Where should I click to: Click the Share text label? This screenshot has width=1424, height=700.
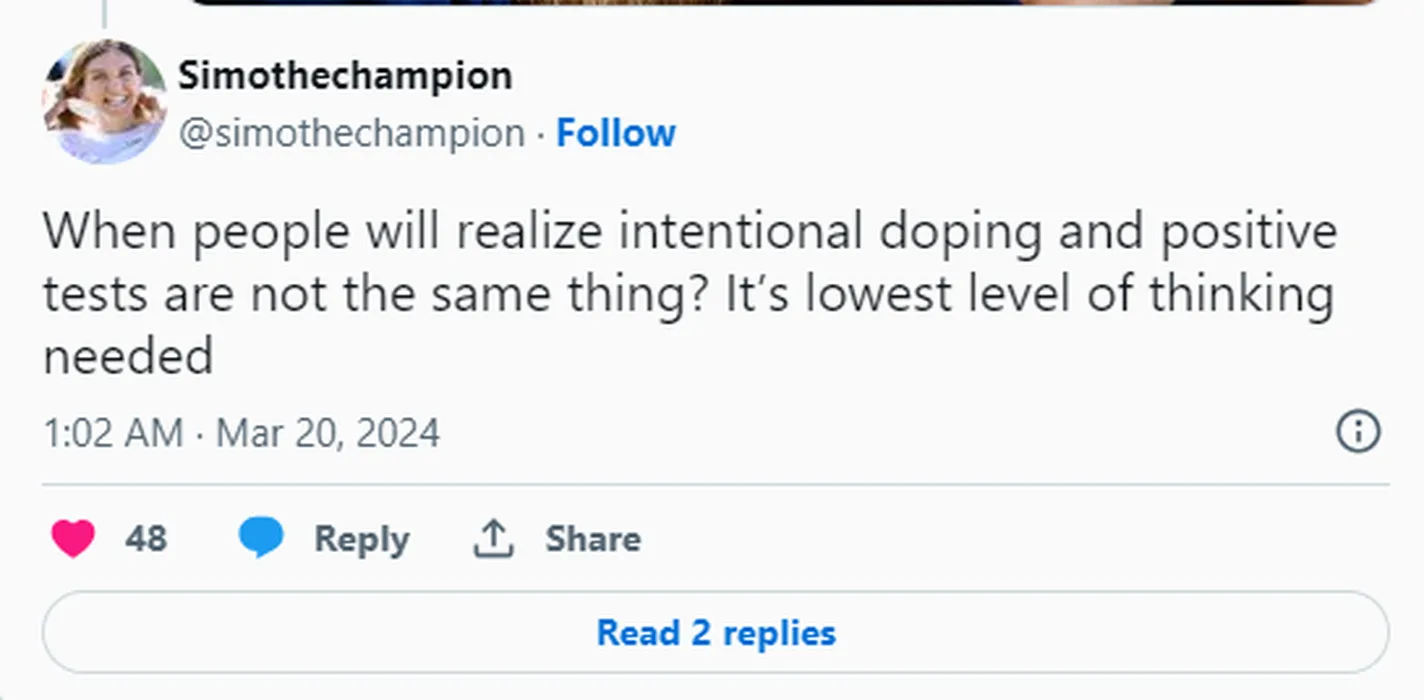[593, 539]
